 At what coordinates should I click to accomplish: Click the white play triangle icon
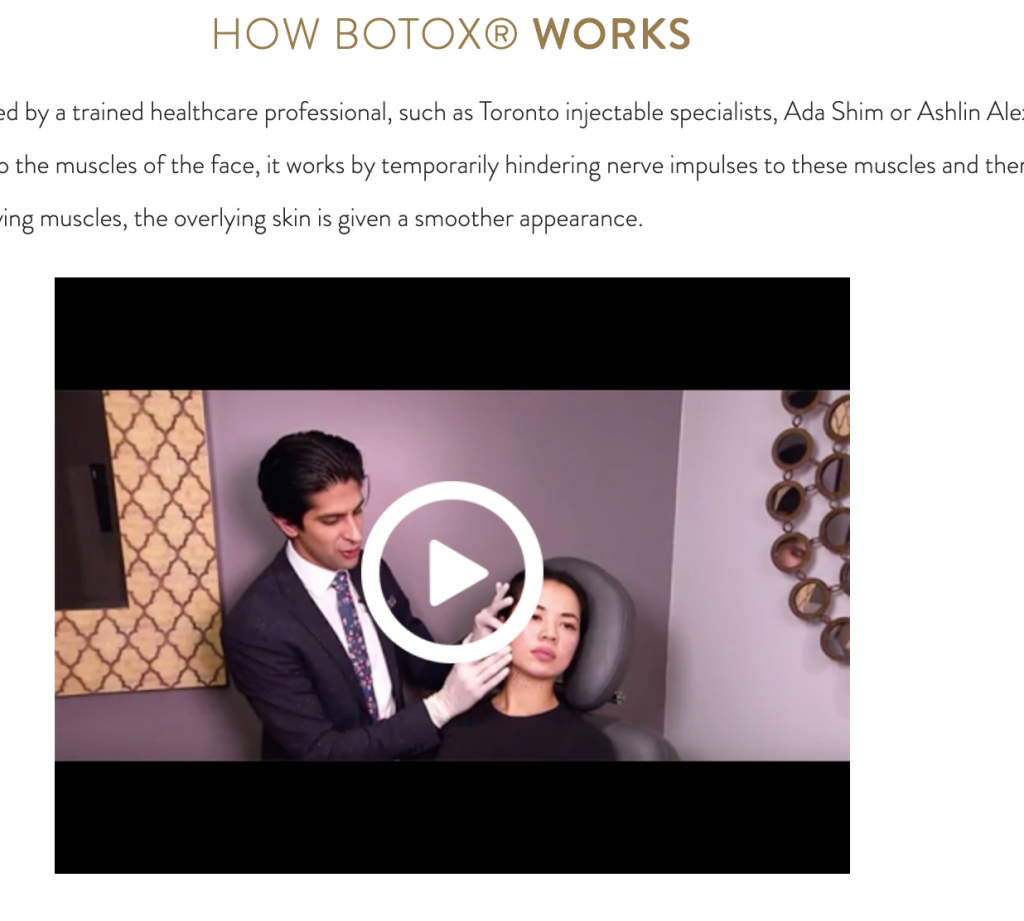457,573
